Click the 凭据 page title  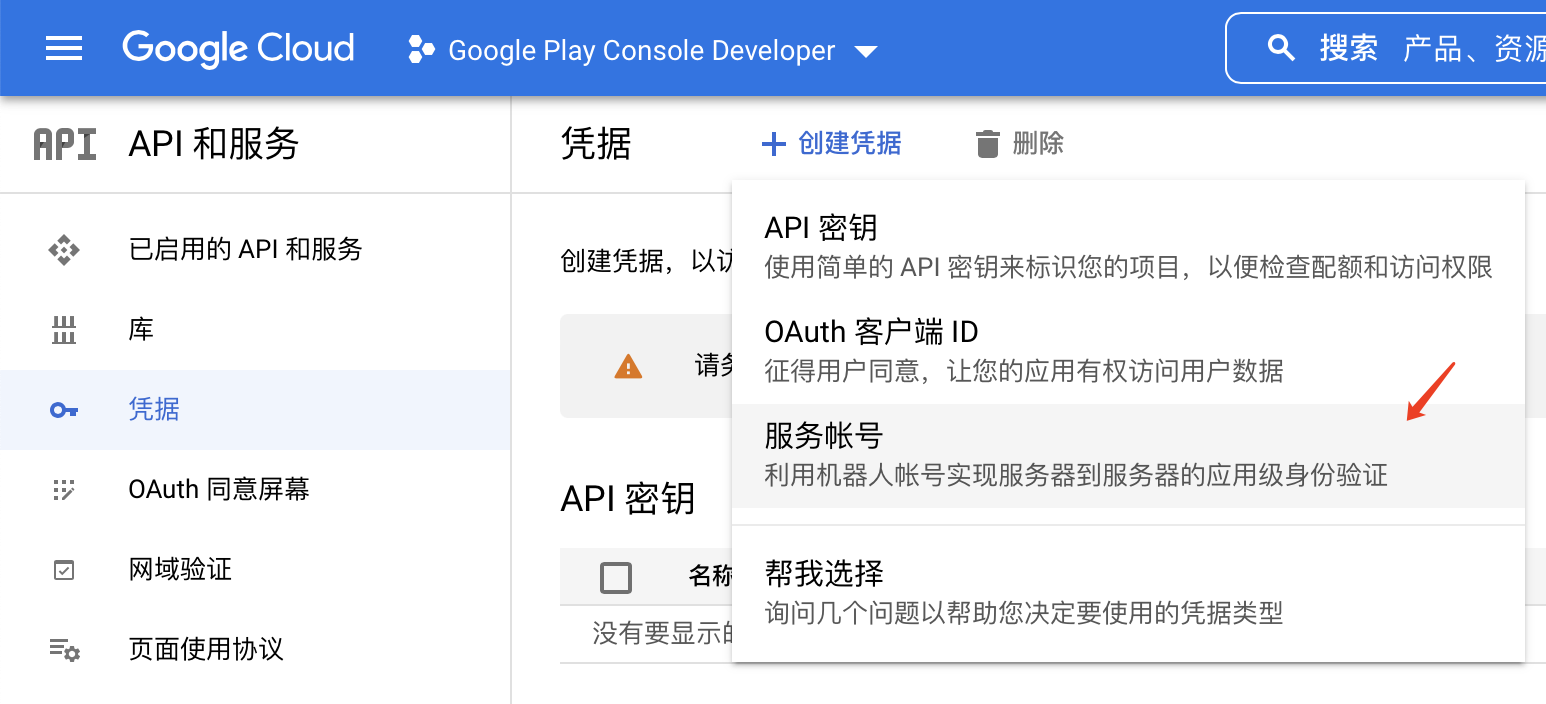tap(596, 145)
